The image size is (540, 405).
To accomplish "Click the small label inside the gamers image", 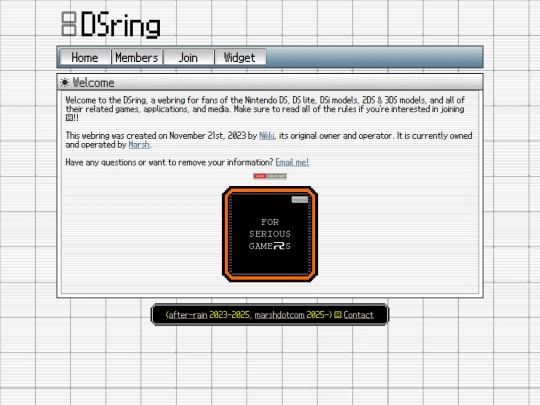I will click(x=300, y=200).
